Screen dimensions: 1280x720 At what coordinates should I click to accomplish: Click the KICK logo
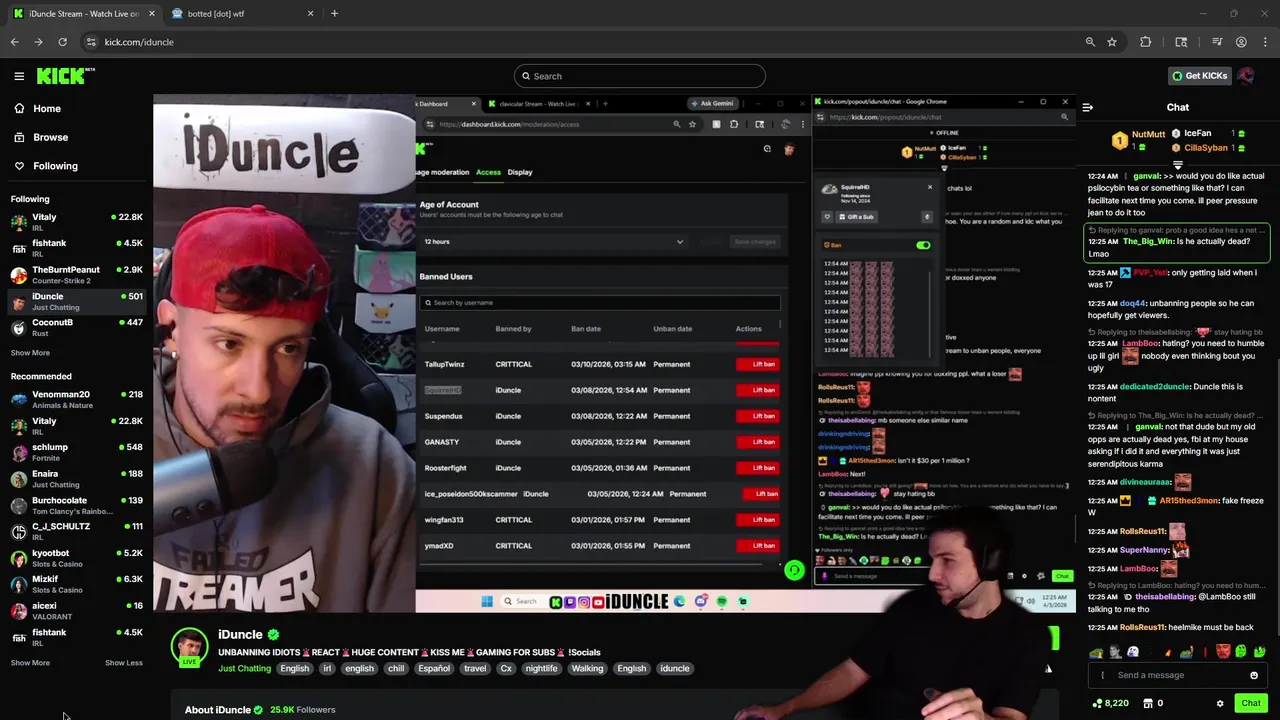66,76
